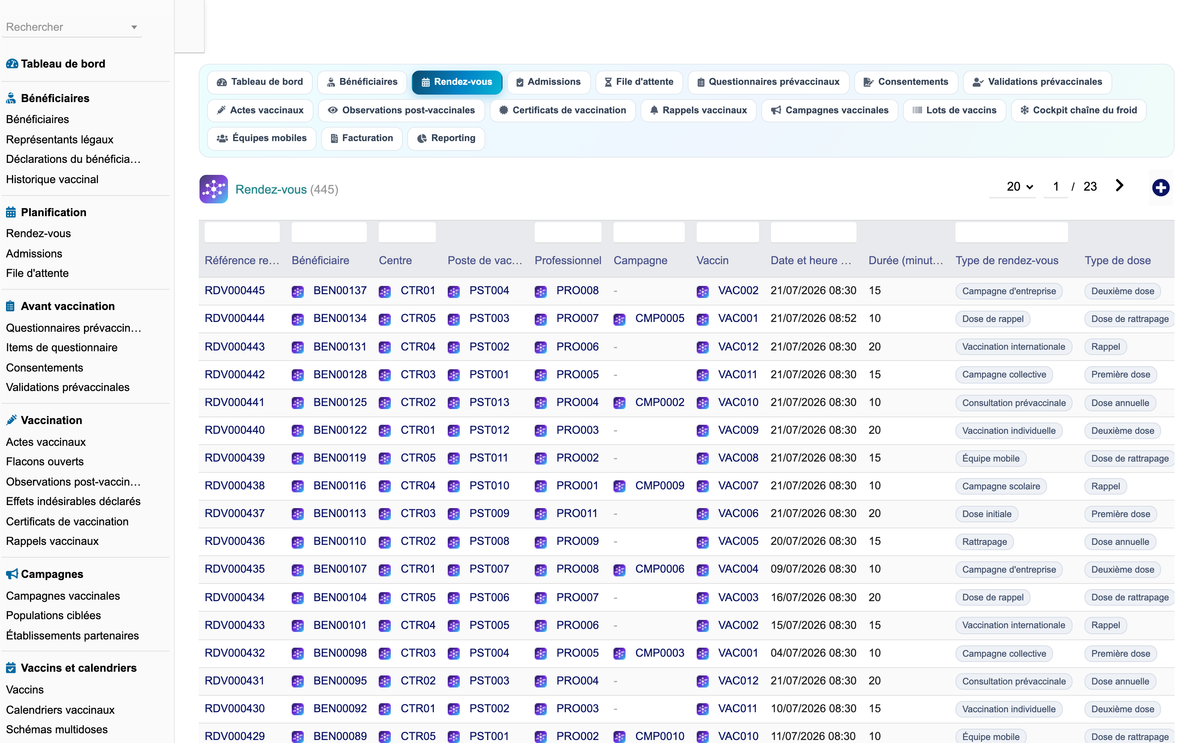Click the beneficiary icon beside BEN00137
This screenshot has height=743, width=1200.
coord(297,291)
